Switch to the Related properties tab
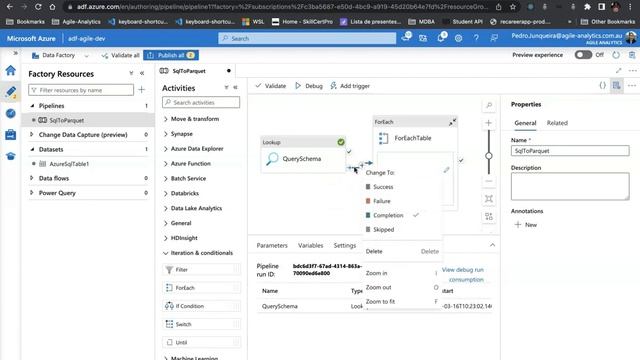Image resolution: width=640 pixels, height=360 pixels. click(x=557, y=123)
